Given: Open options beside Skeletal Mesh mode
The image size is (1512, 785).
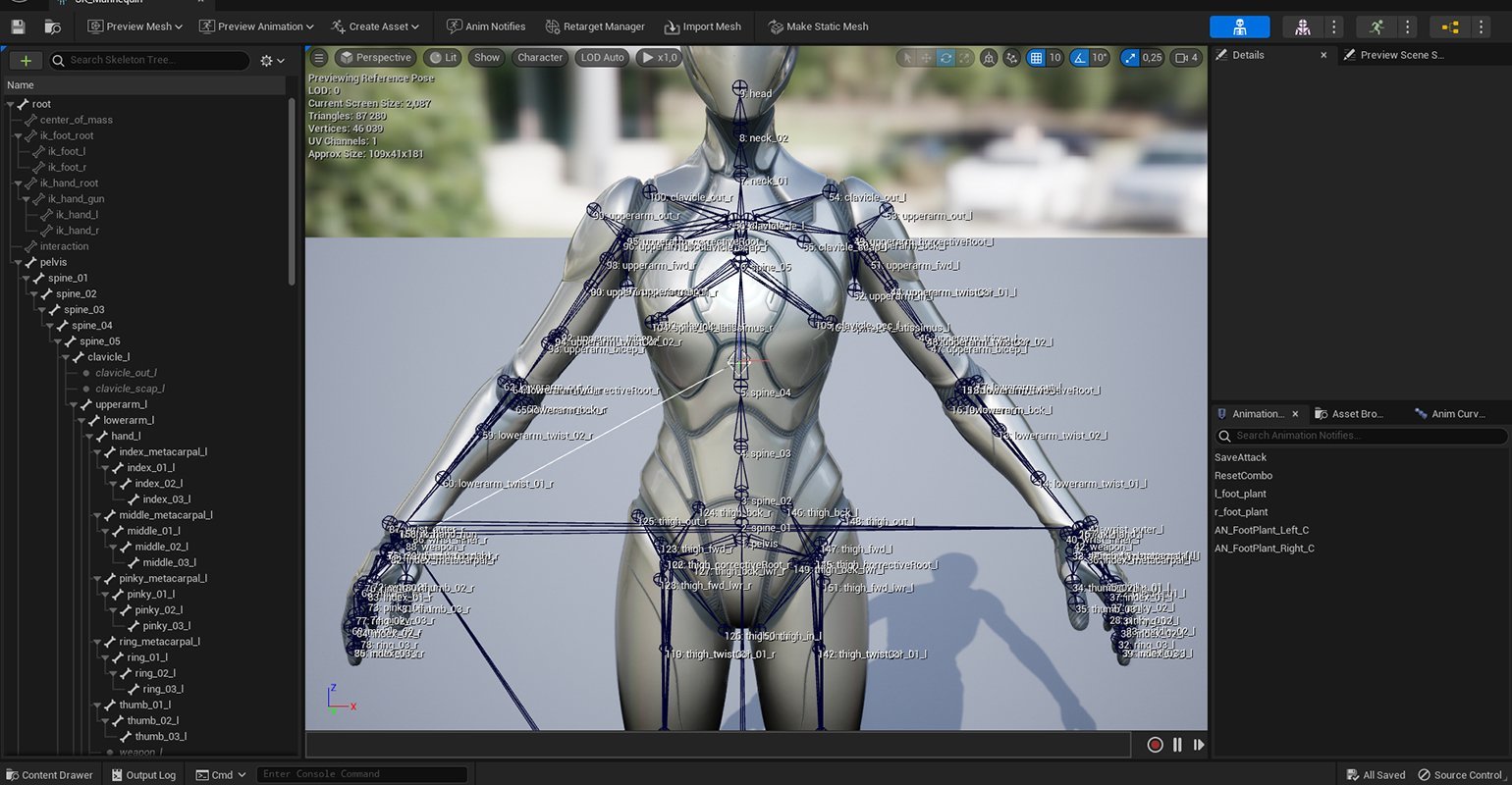Looking at the screenshot, I should tap(1332, 26).
